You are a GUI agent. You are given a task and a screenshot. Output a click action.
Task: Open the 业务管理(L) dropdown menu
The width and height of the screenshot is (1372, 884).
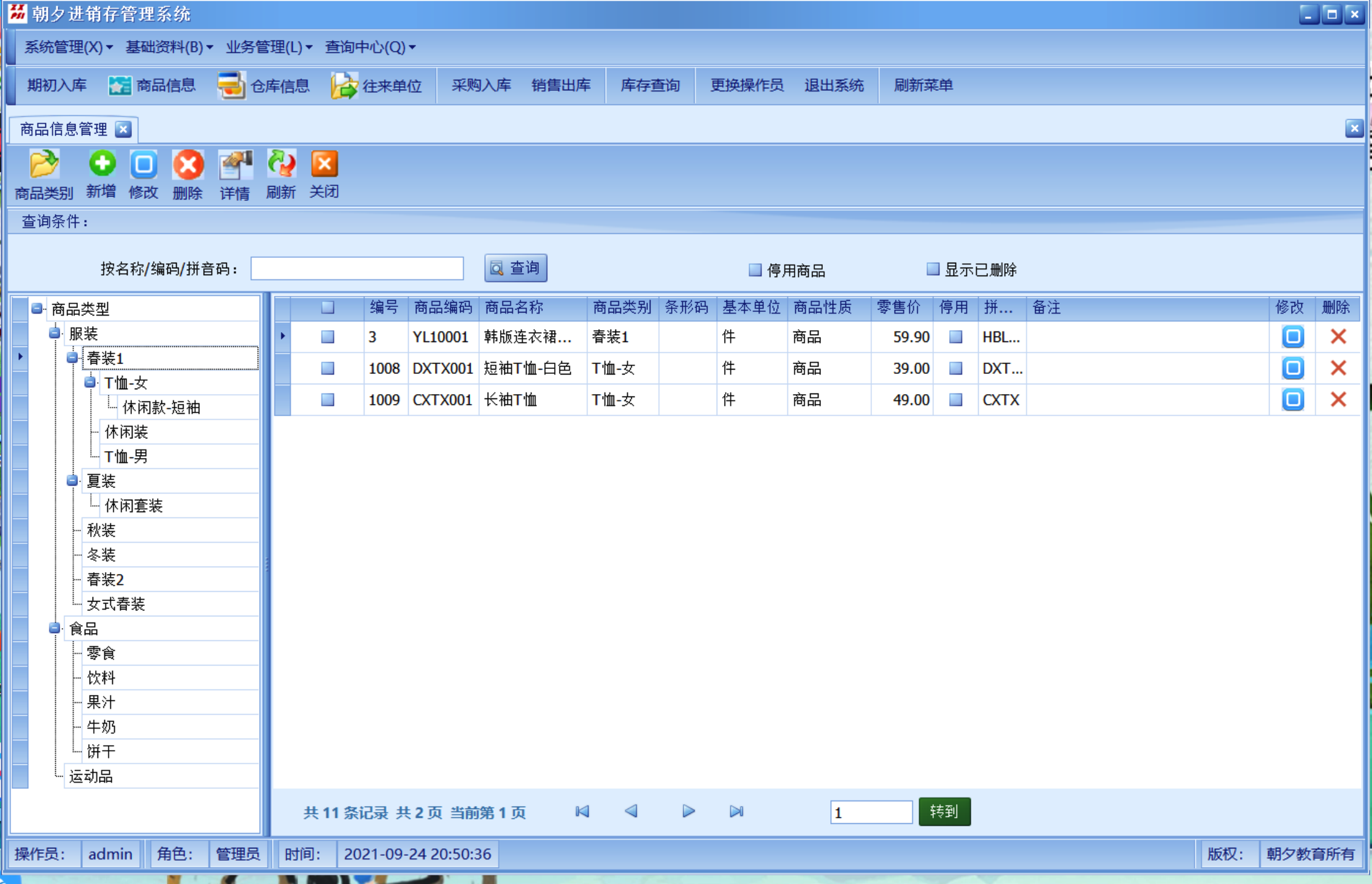coord(269,47)
